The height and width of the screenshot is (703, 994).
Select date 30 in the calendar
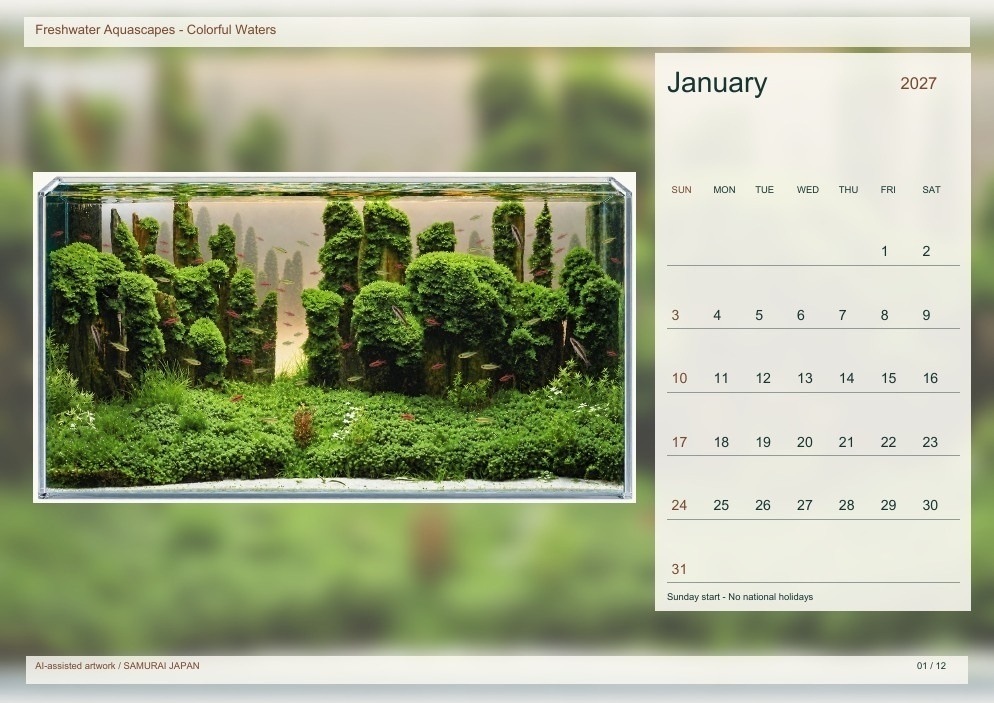pos(930,505)
